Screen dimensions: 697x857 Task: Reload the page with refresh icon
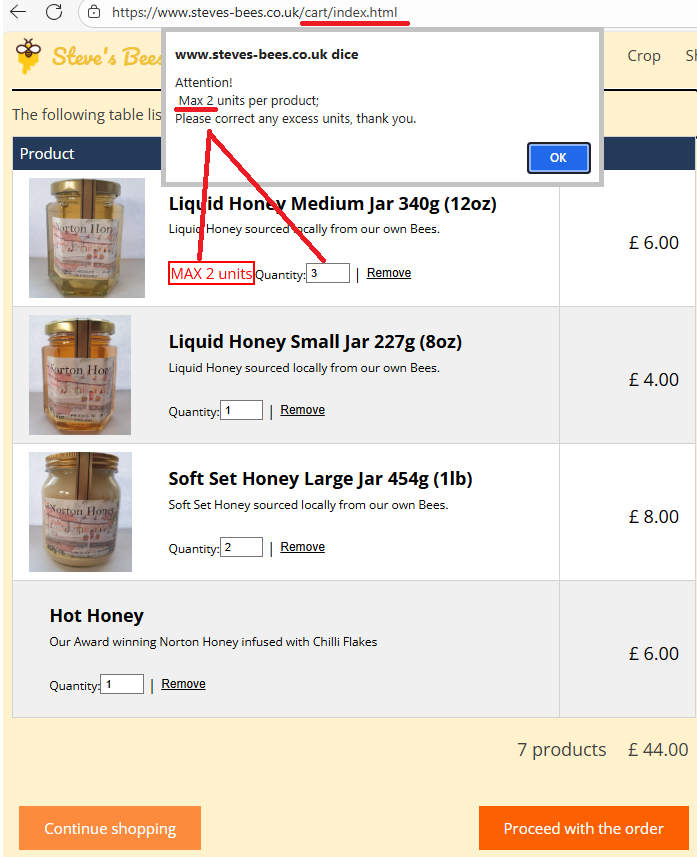point(54,11)
